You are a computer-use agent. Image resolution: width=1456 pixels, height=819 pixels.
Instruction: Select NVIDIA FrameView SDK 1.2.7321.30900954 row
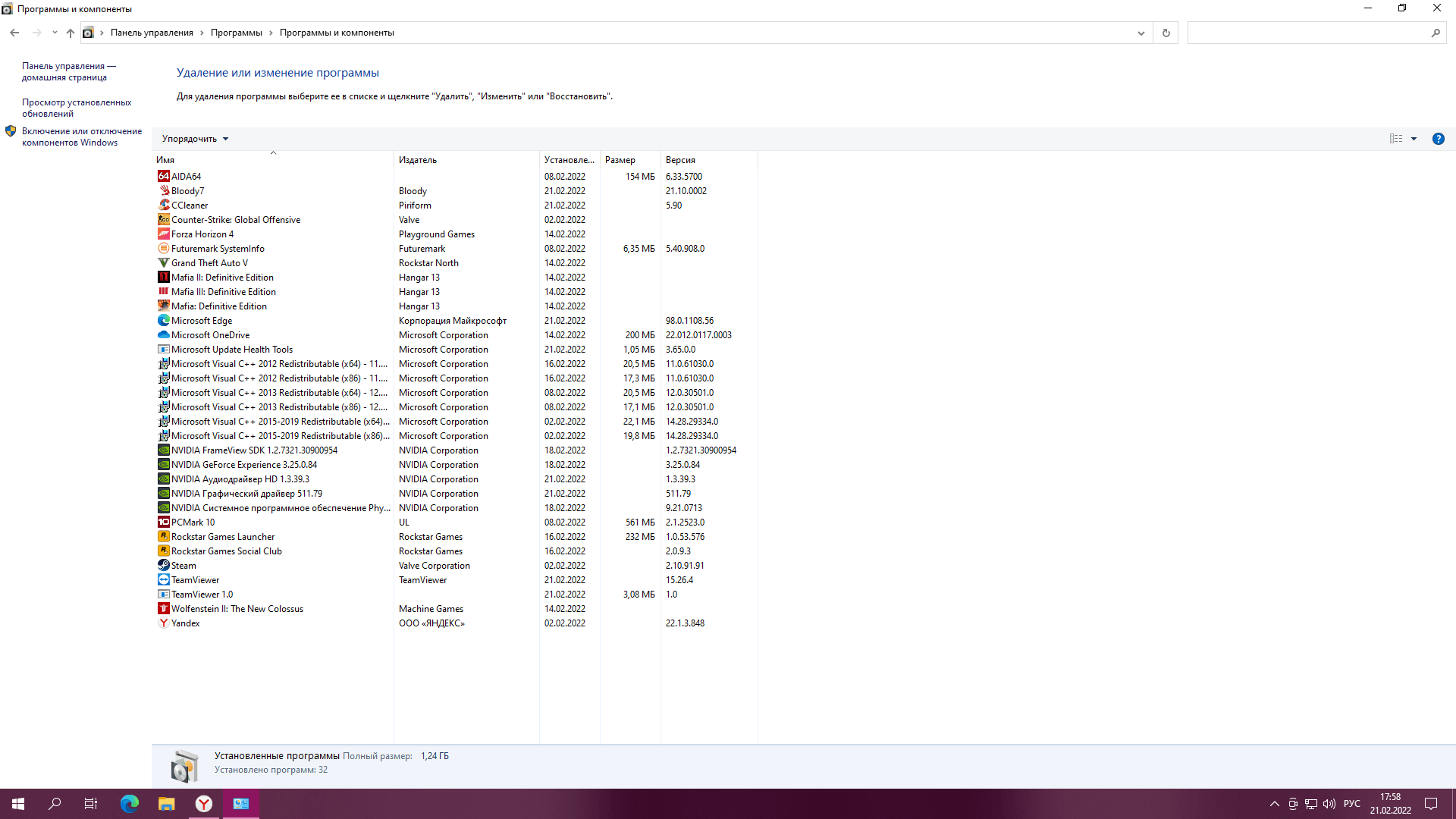[455, 450]
